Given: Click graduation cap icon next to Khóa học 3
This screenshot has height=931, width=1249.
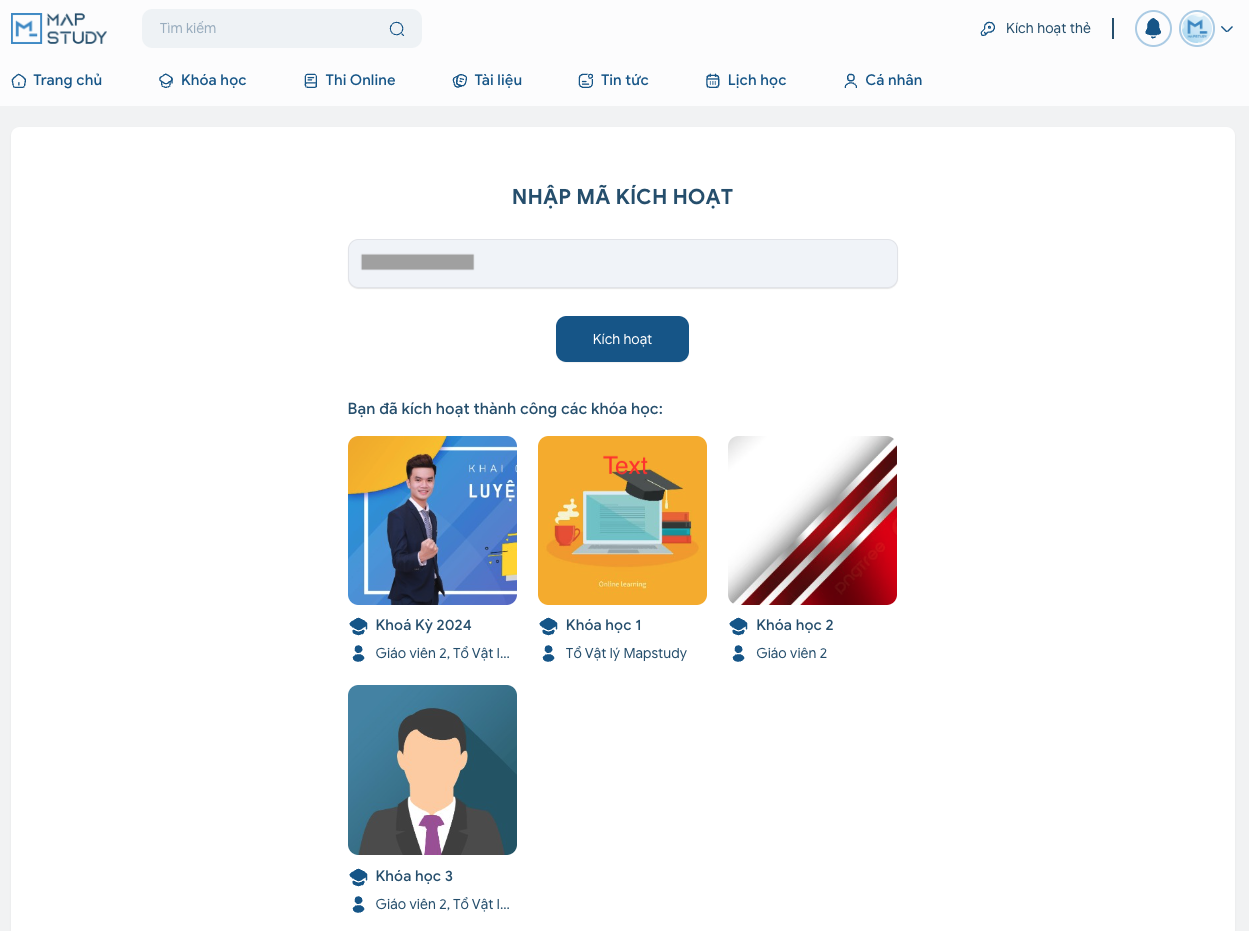Looking at the screenshot, I should coord(358,877).
